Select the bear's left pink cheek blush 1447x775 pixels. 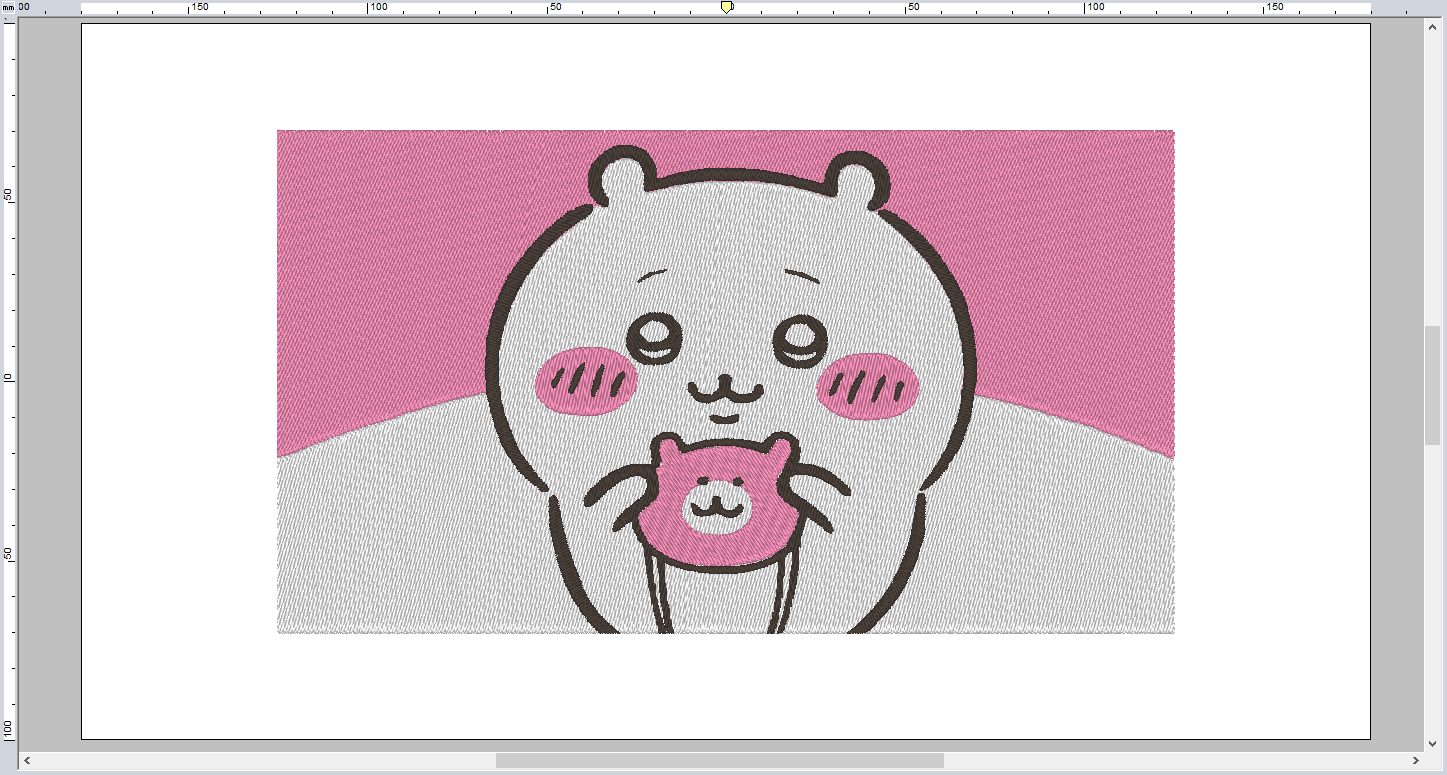(x=586, y=380)
